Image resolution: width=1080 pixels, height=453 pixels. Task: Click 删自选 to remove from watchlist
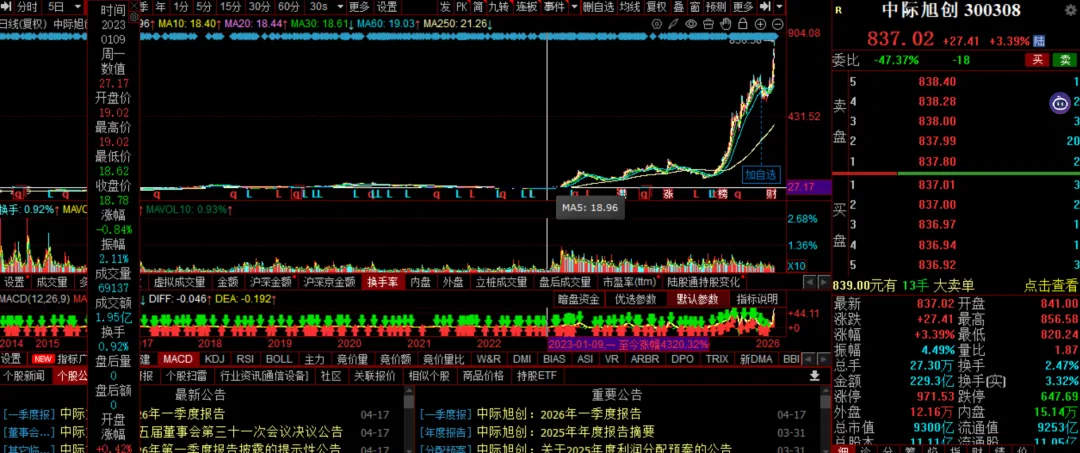(597, 7)
